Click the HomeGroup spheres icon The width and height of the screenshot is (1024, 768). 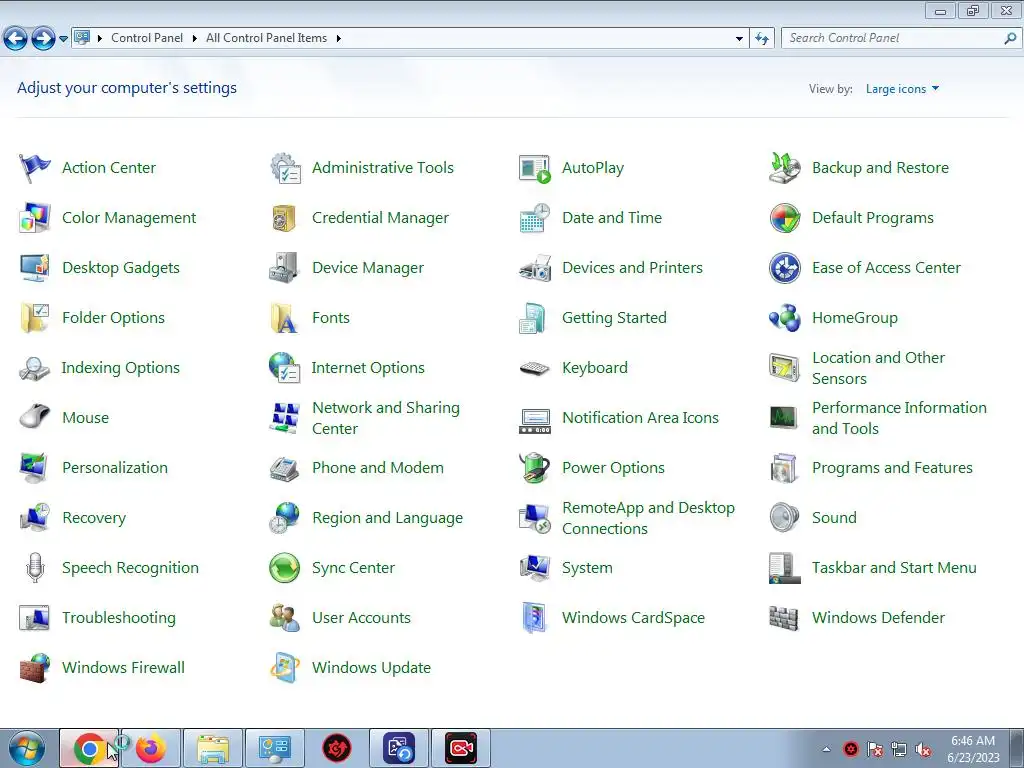tap(785, 318)
